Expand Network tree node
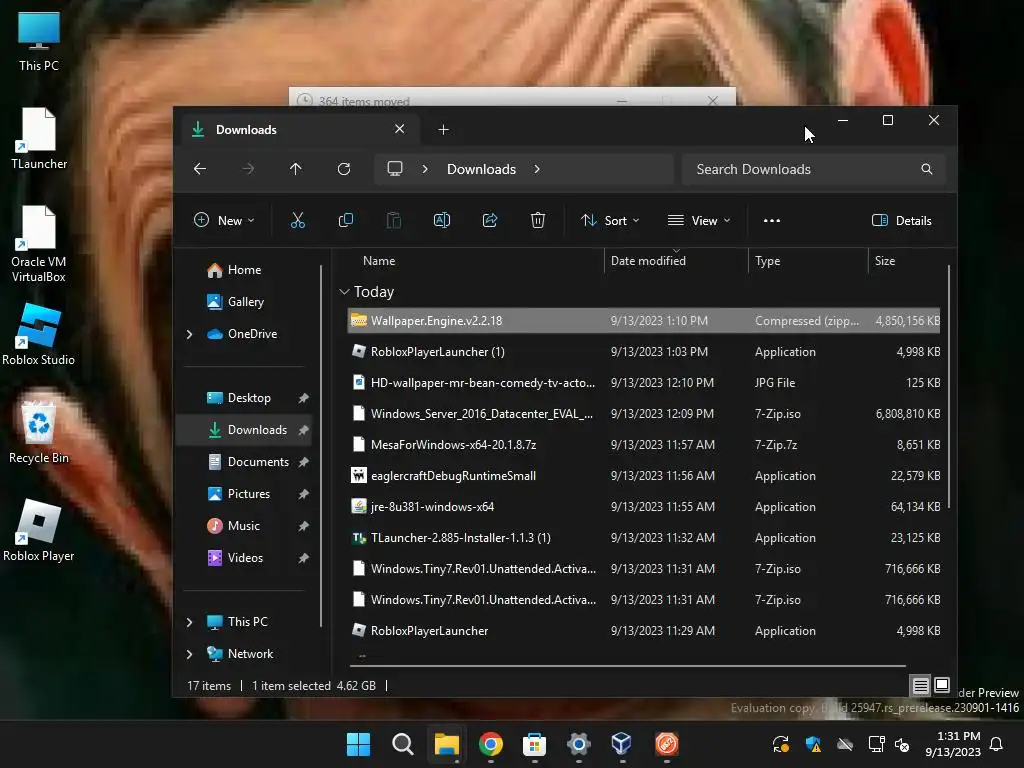Image resolution: width=1024 pixels, height=768 pixels. (189, 654)
